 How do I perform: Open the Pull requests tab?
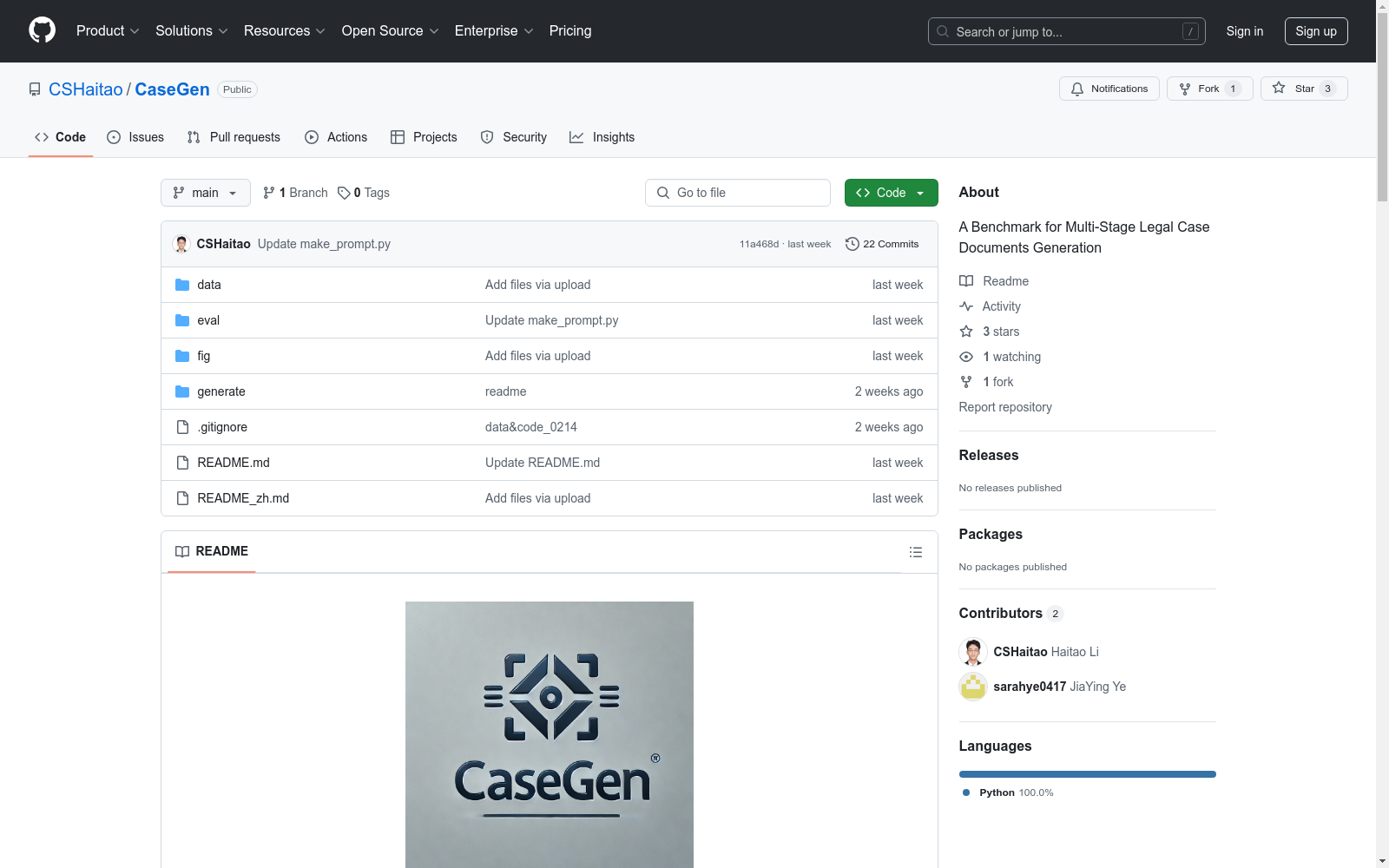click(234, 137)
